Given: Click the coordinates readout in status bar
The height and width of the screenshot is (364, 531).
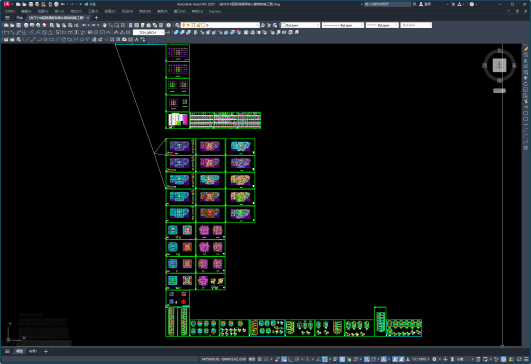Looking at the screenshot, I should [224, 359].
